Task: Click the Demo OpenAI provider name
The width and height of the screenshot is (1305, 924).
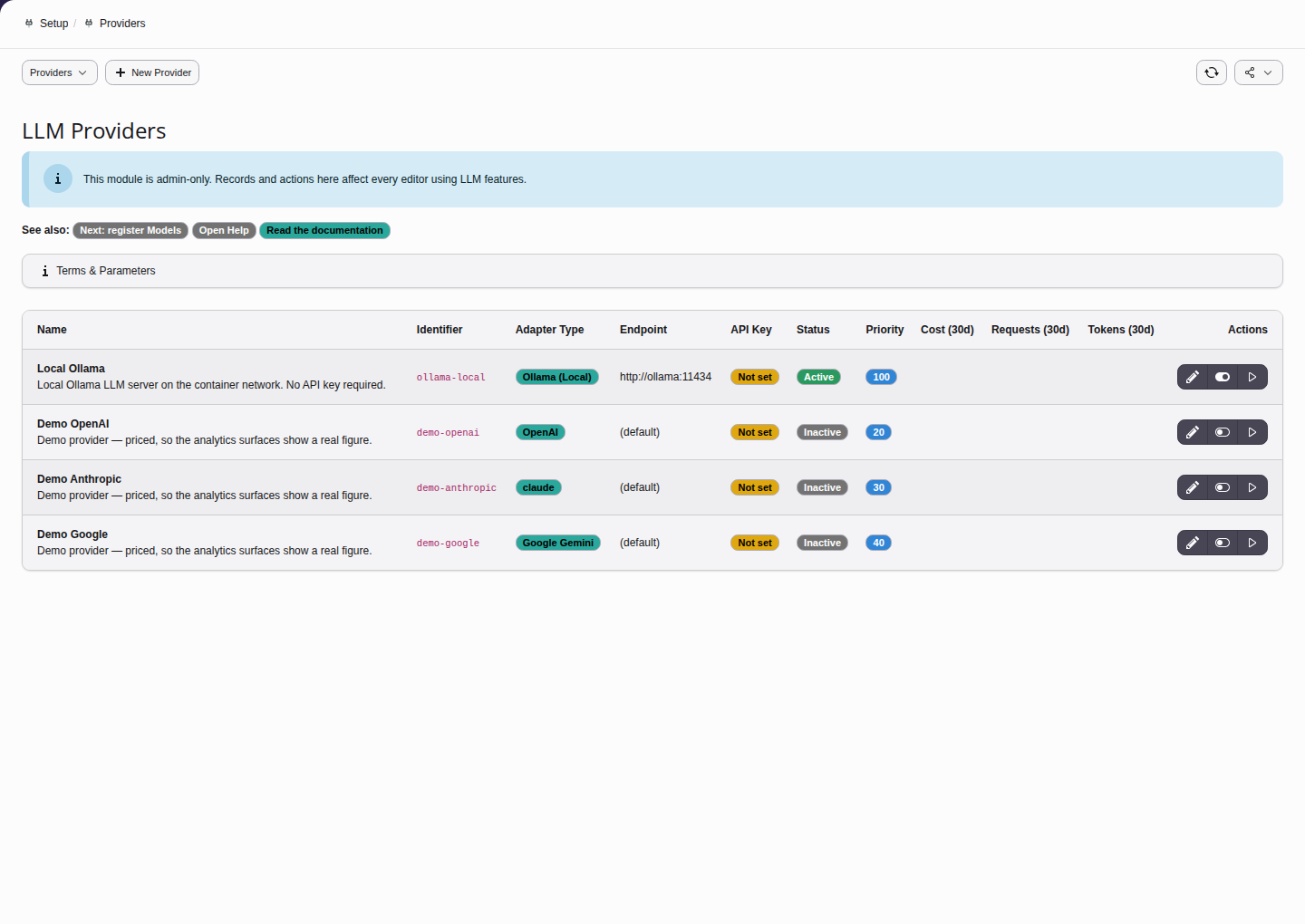Action: (72, 424)
